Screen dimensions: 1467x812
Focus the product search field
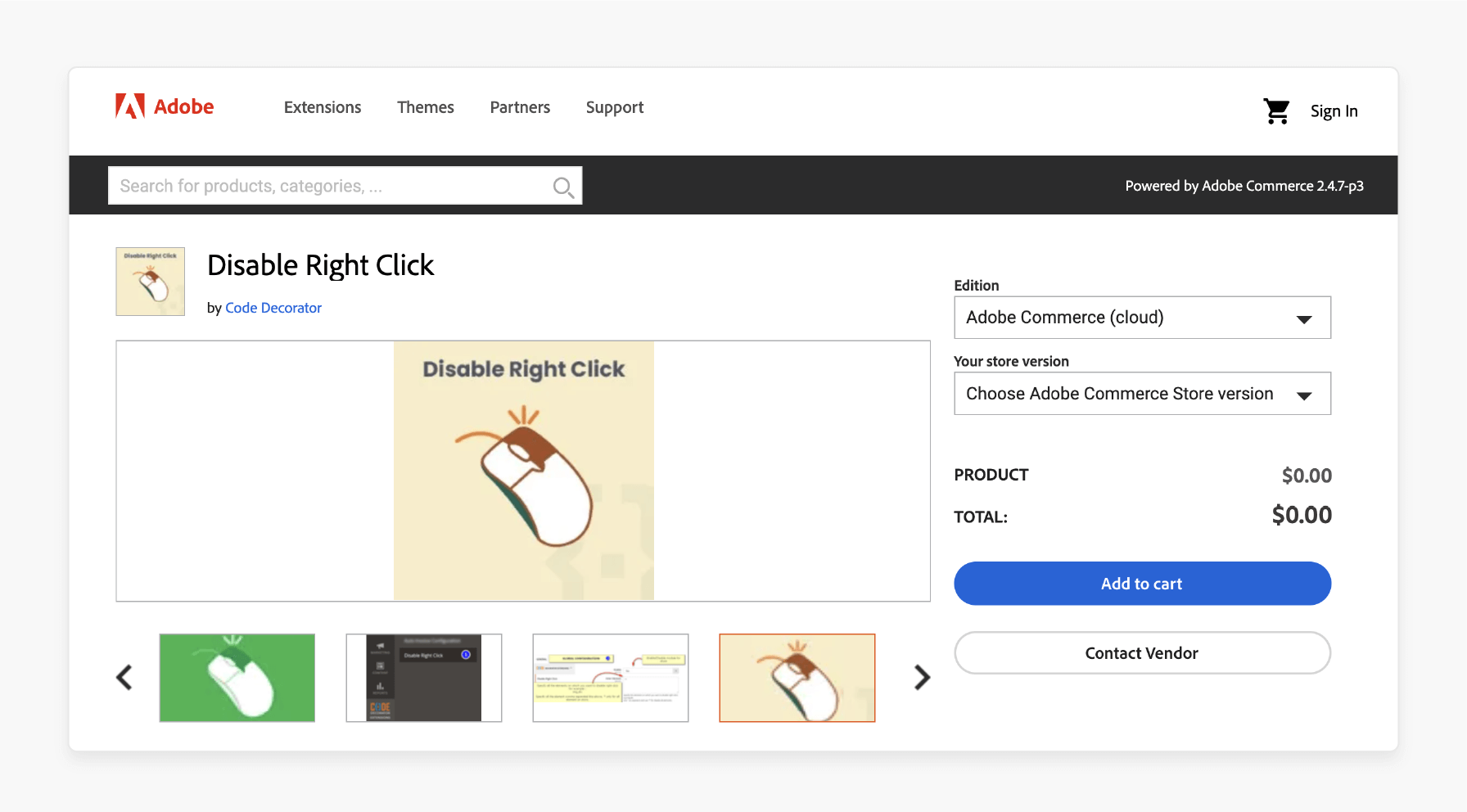(345, 186)
